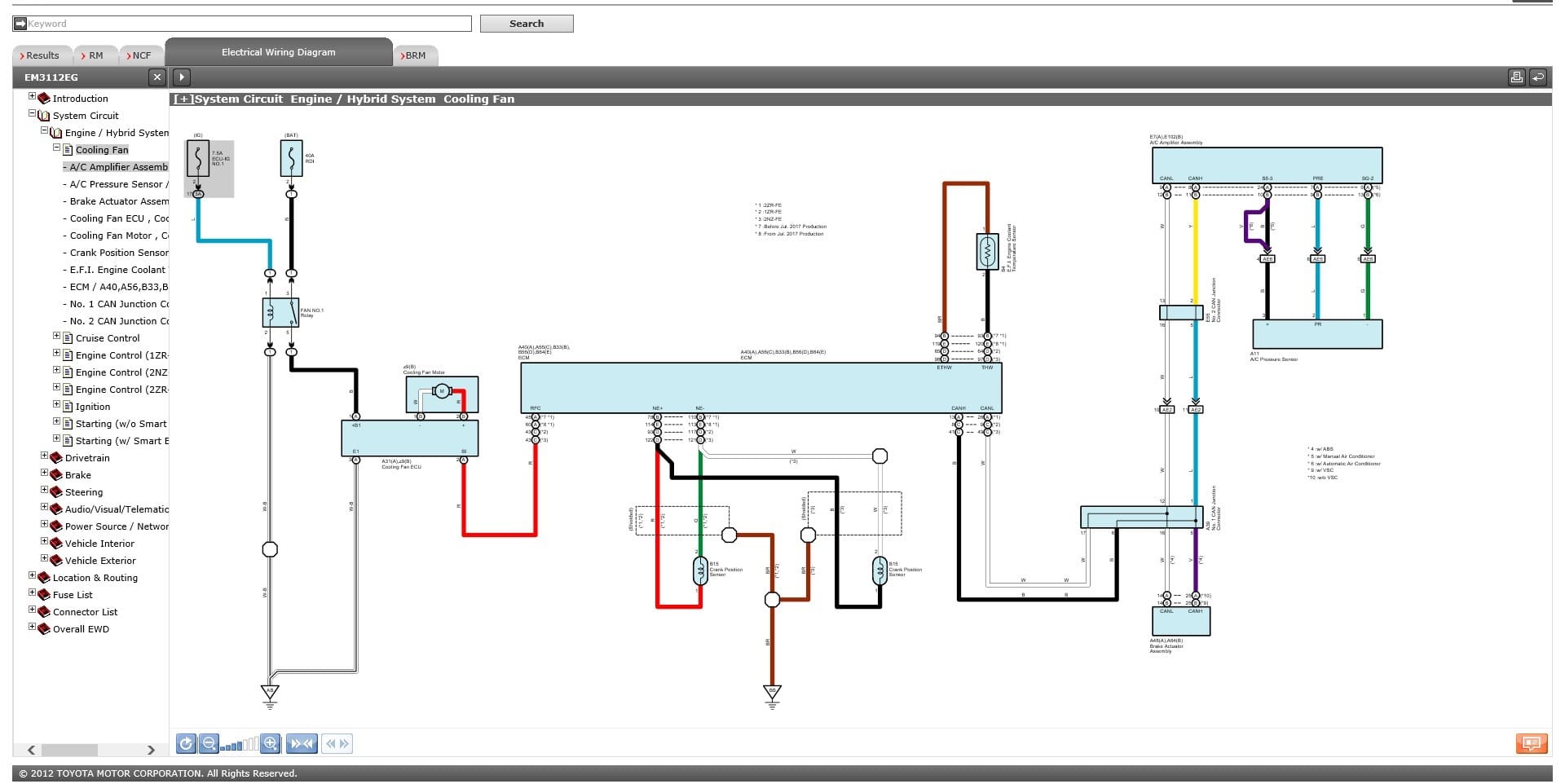Expand the Introduction tree node
The image size is (1565, 784).
[33, 97]
